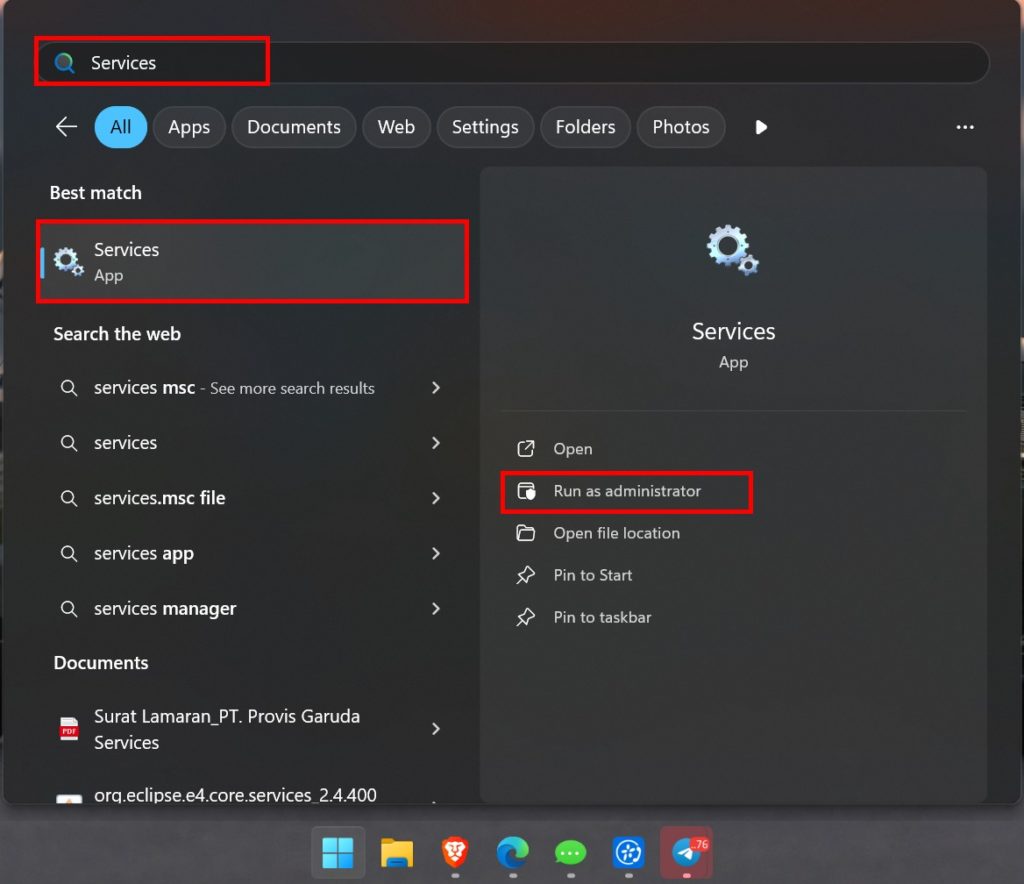Open Telegram from the taskbar
Image resolution: width=1024 pixels, height=884 pixels.
pos(686,852)
